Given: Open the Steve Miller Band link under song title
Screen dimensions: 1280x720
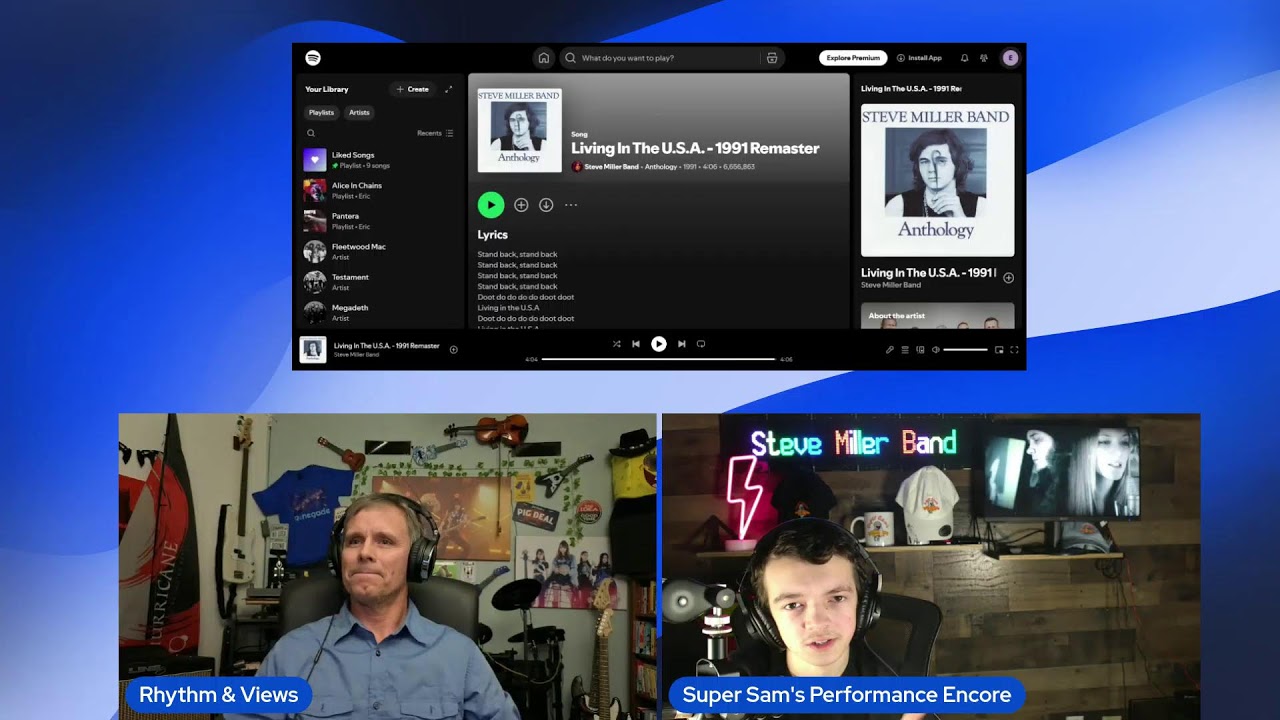Looking at the screenshot, I should 611,167.
